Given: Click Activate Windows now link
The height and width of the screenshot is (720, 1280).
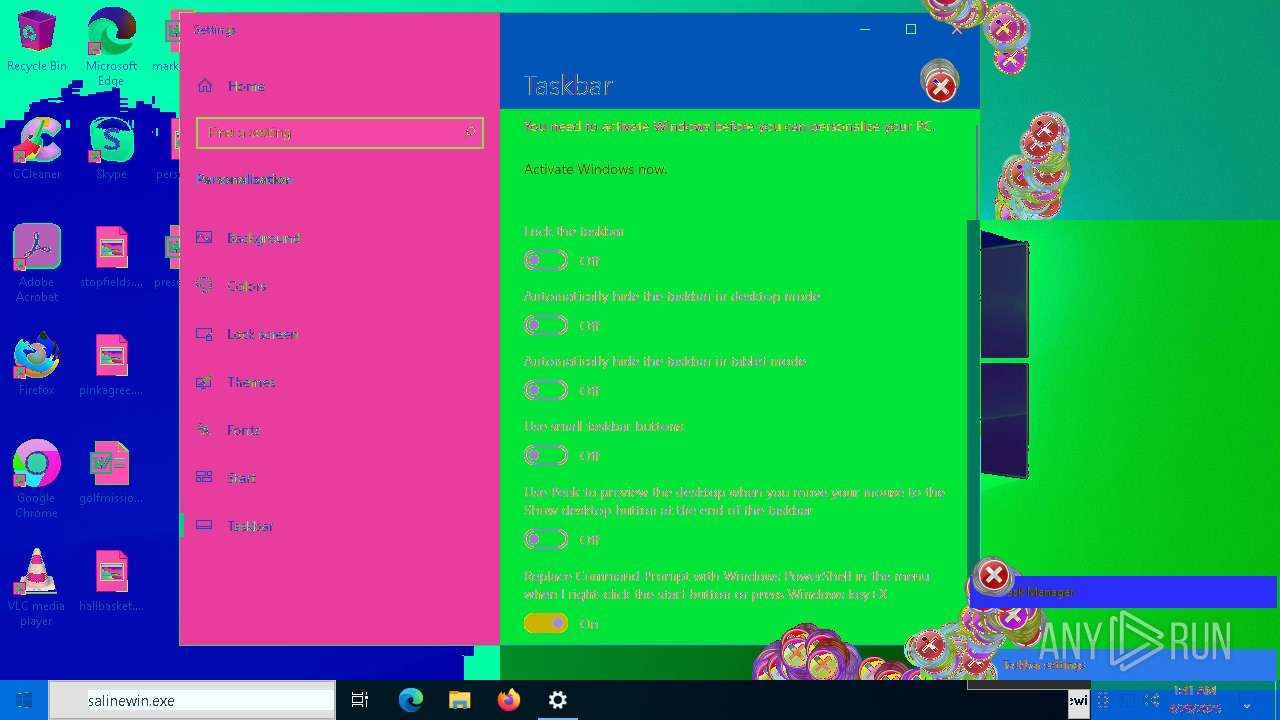Looking at the screenshot, I should click(595, 169).
